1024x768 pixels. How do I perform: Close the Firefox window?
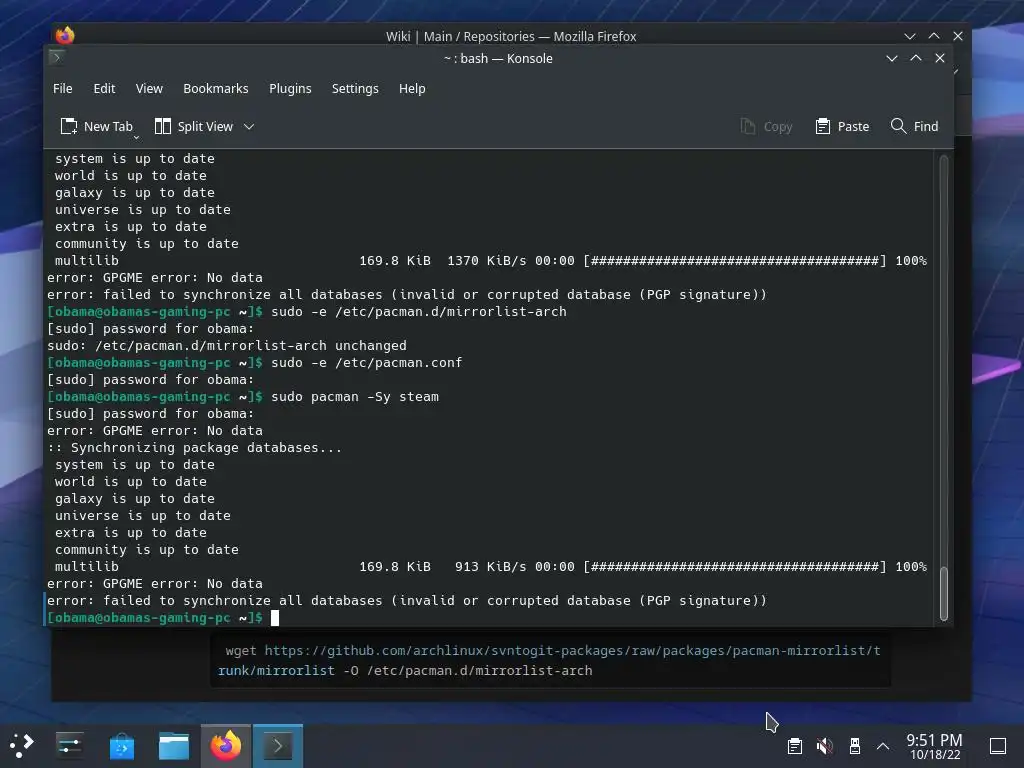click(x=958, y=36)
